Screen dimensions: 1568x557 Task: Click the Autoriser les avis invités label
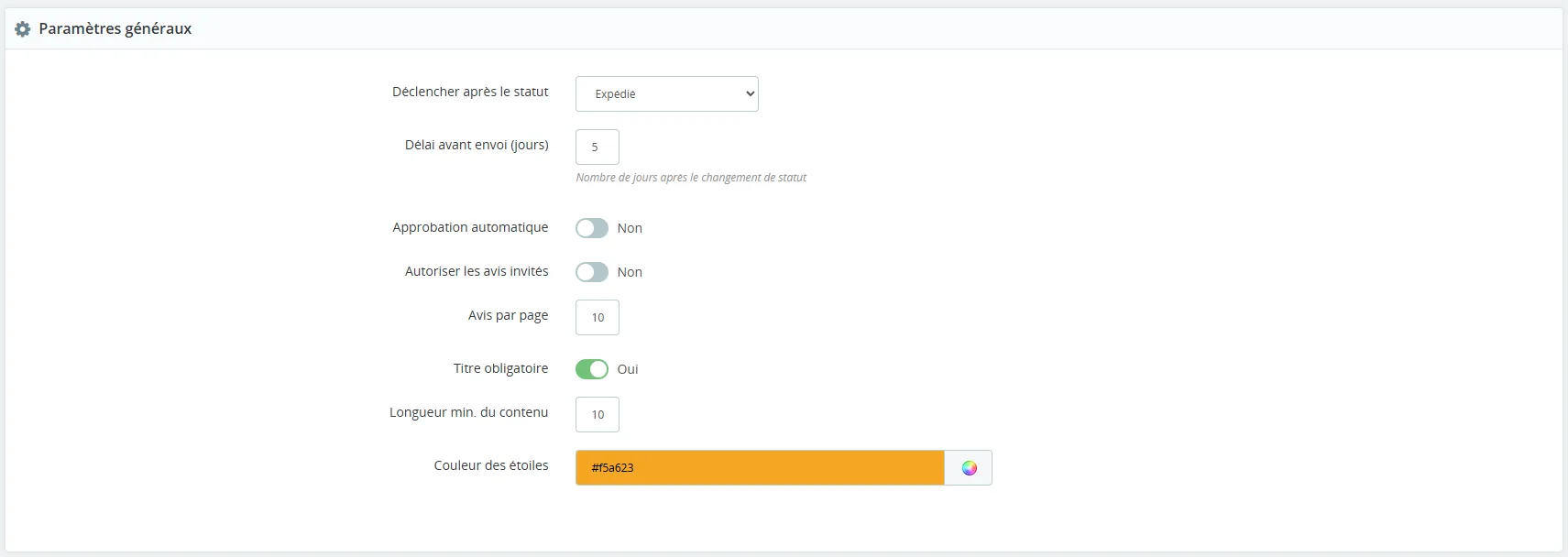point(477,271)
